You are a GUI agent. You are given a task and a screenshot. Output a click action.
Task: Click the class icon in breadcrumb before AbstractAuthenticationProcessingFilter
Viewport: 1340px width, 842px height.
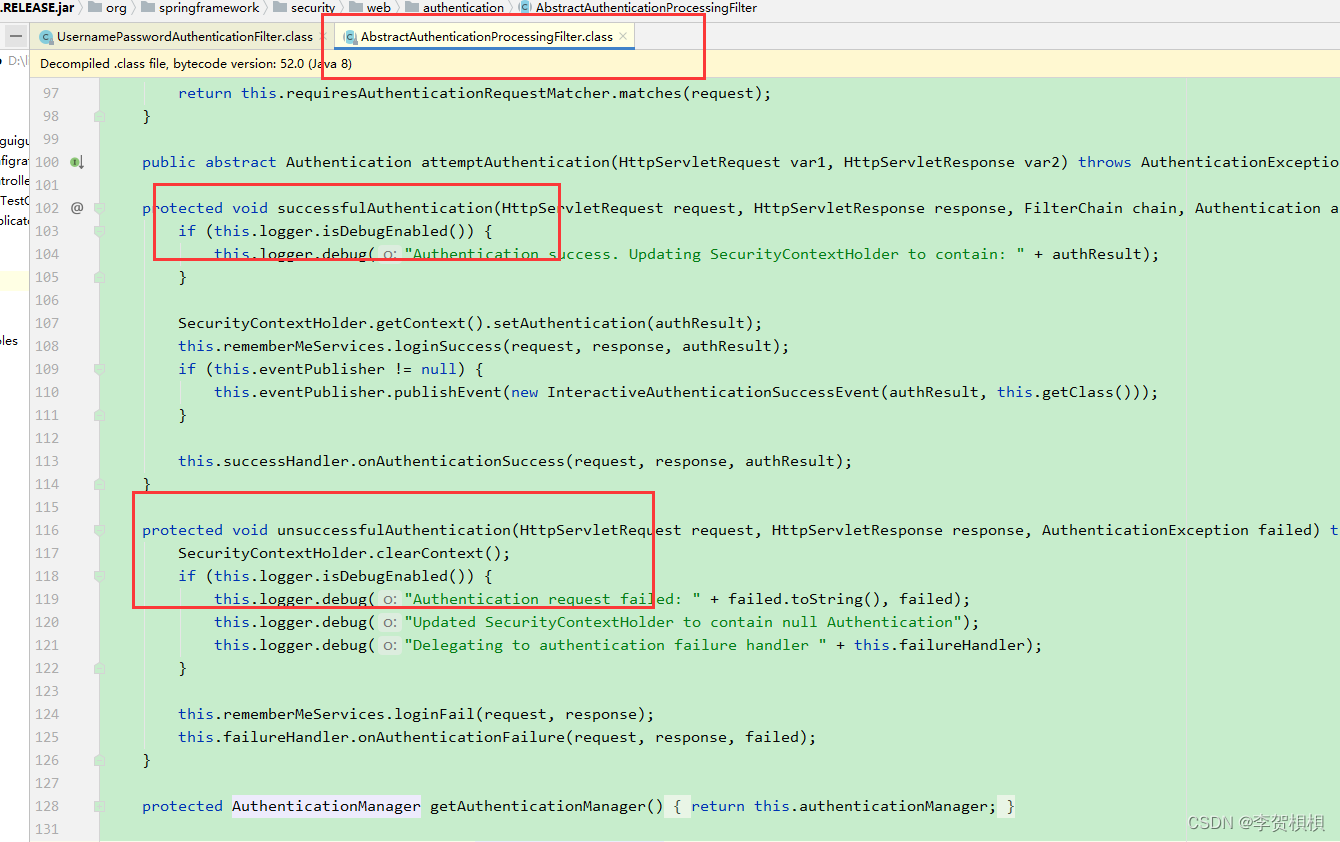(525, 8)
